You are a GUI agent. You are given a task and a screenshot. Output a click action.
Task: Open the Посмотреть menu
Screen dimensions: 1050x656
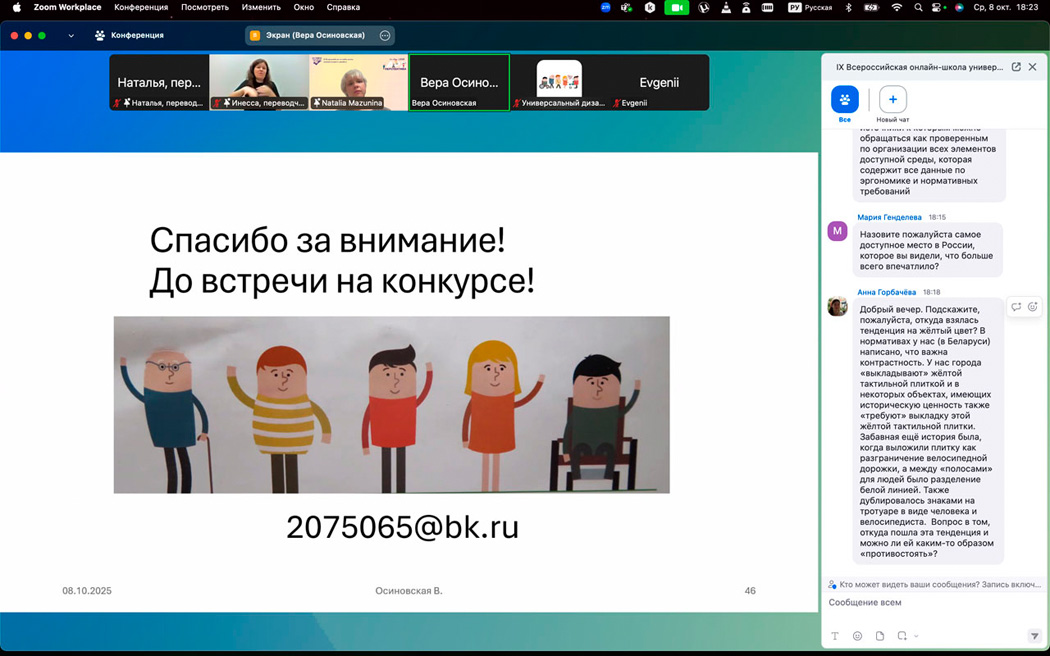click(x=205, y=7)
